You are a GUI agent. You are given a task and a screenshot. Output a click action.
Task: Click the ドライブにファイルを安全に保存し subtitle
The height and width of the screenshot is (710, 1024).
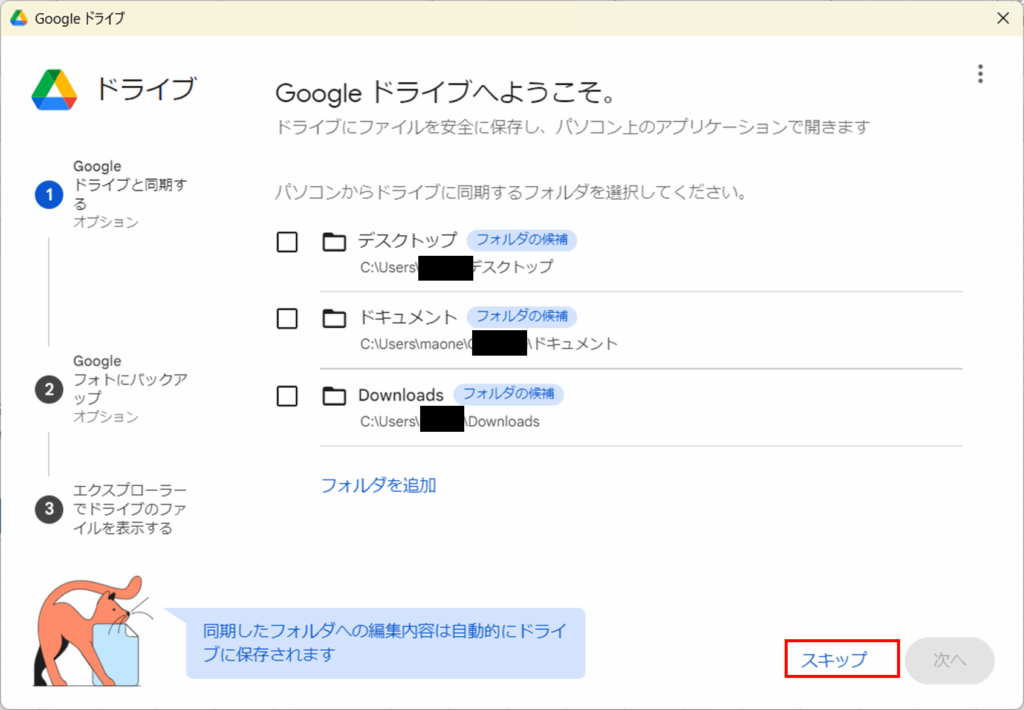pos(573,127)
